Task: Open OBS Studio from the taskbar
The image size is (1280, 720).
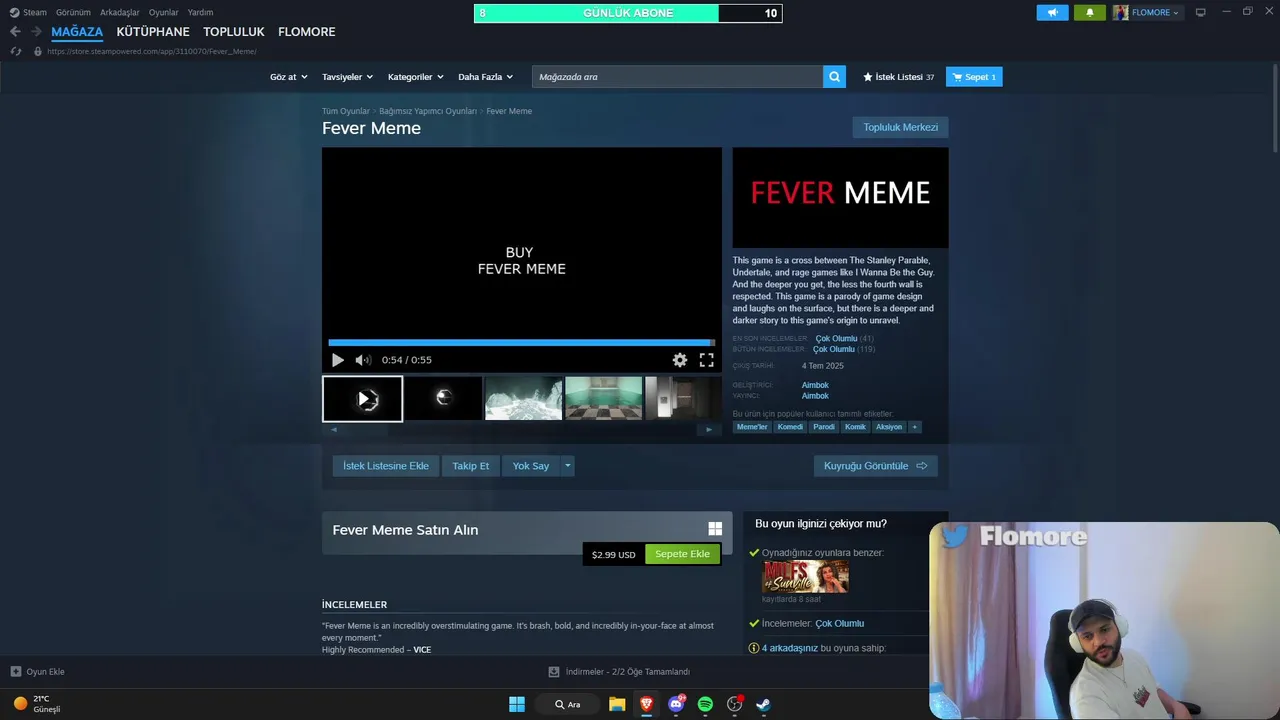Action: 735,704
